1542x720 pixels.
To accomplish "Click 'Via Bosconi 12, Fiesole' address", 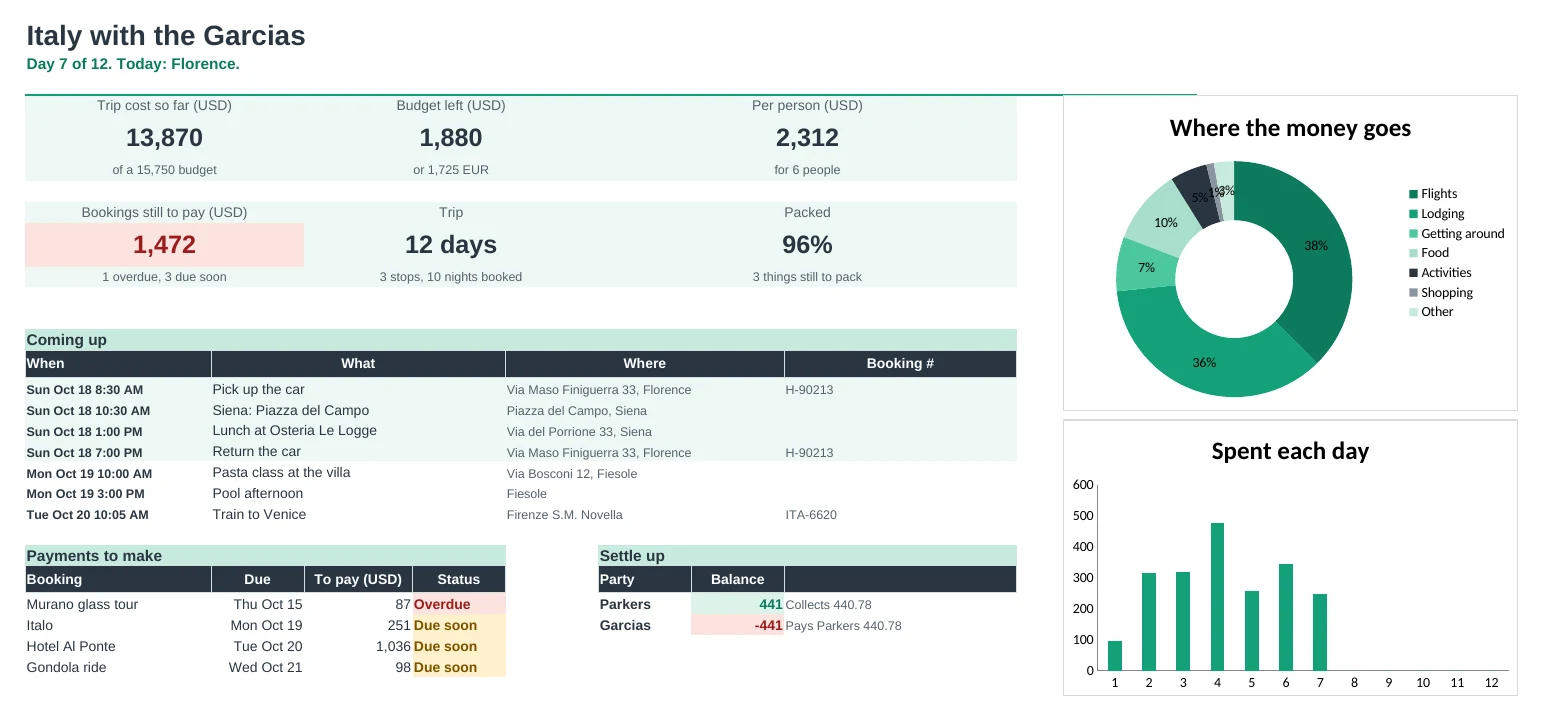I will (x=572, y=474).
